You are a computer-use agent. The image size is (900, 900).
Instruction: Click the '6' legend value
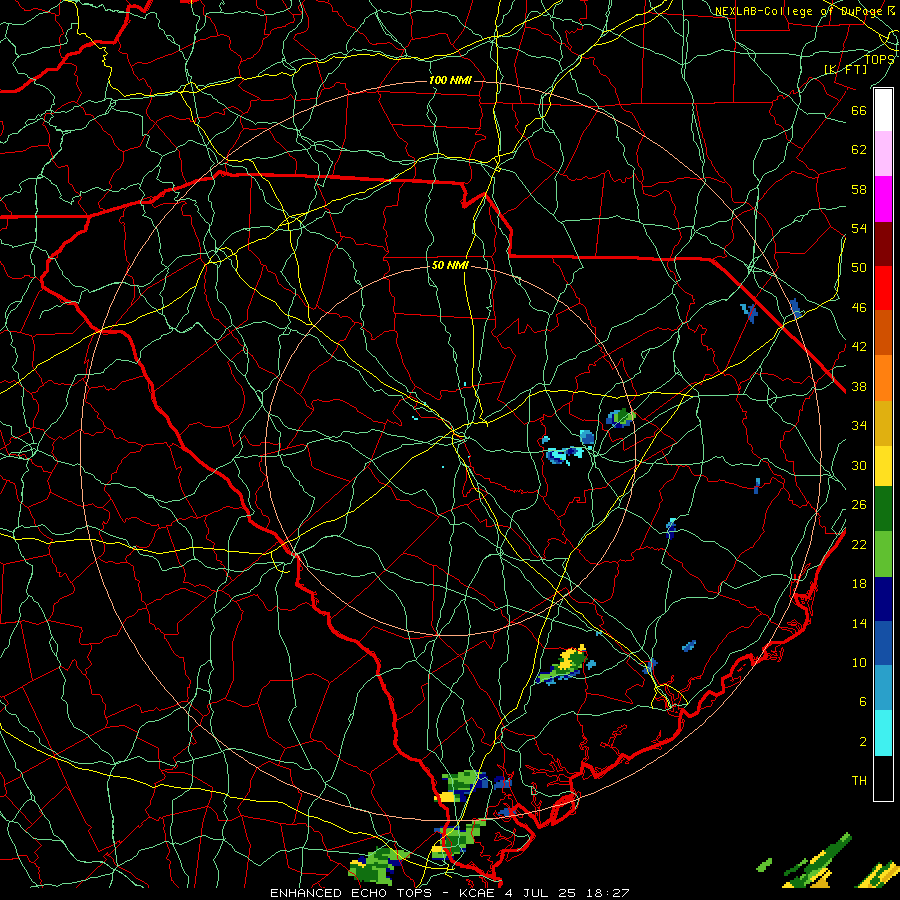pyautogui.click(x=863, y=702)
